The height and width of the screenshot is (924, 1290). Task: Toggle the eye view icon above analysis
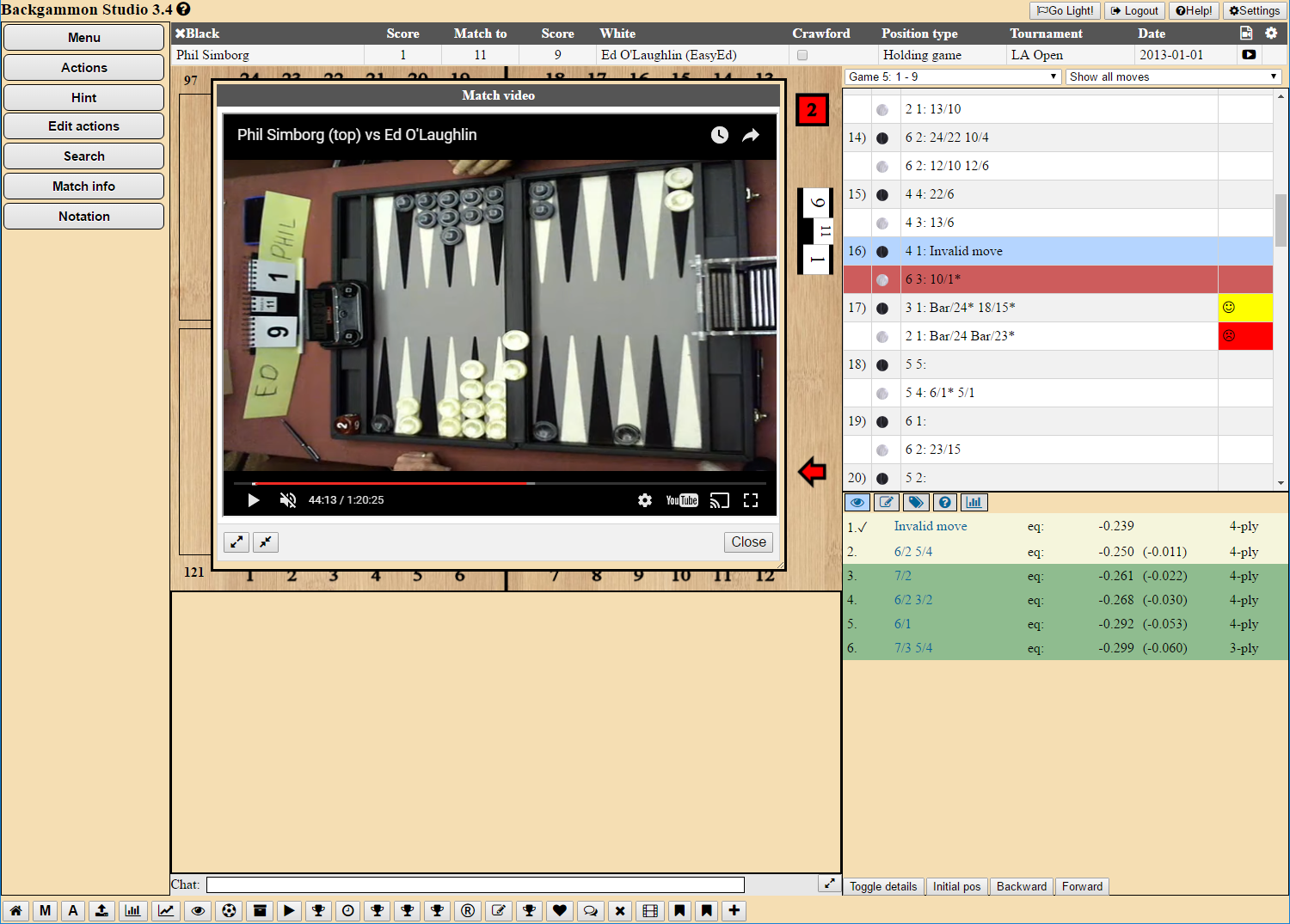click(857, 502)
